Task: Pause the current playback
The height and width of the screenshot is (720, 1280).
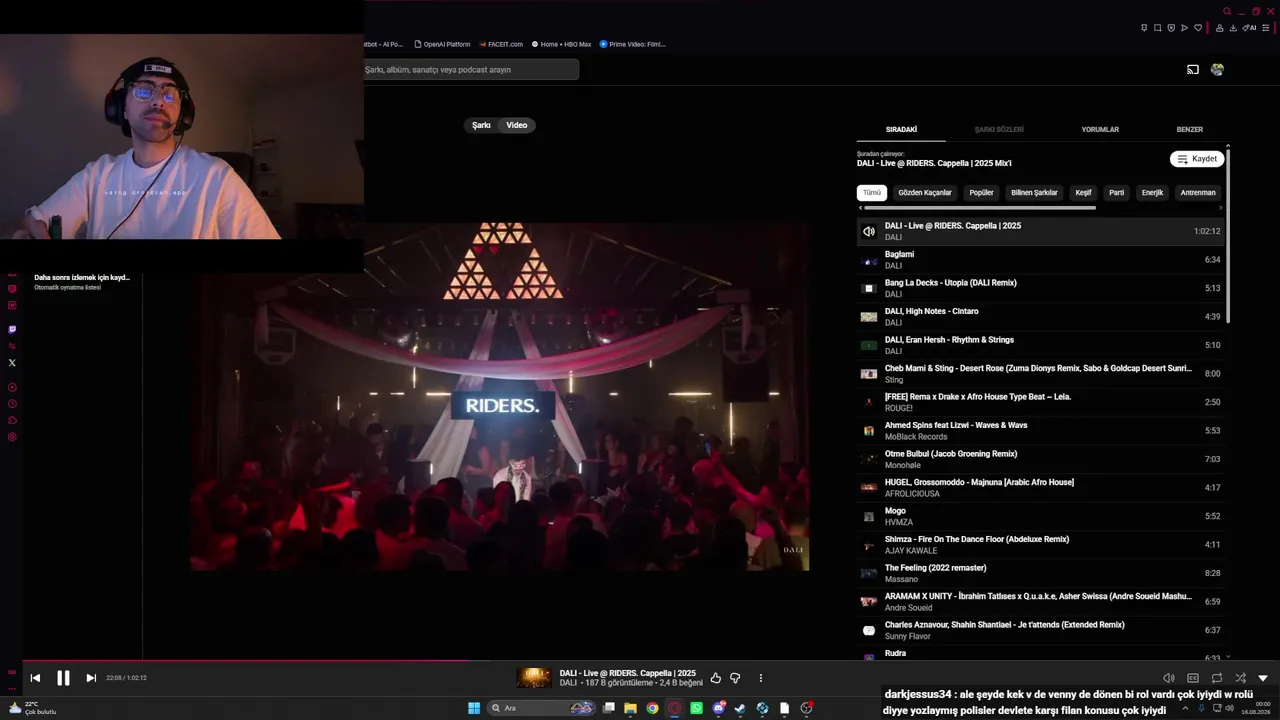Action: tap(63, 678)
